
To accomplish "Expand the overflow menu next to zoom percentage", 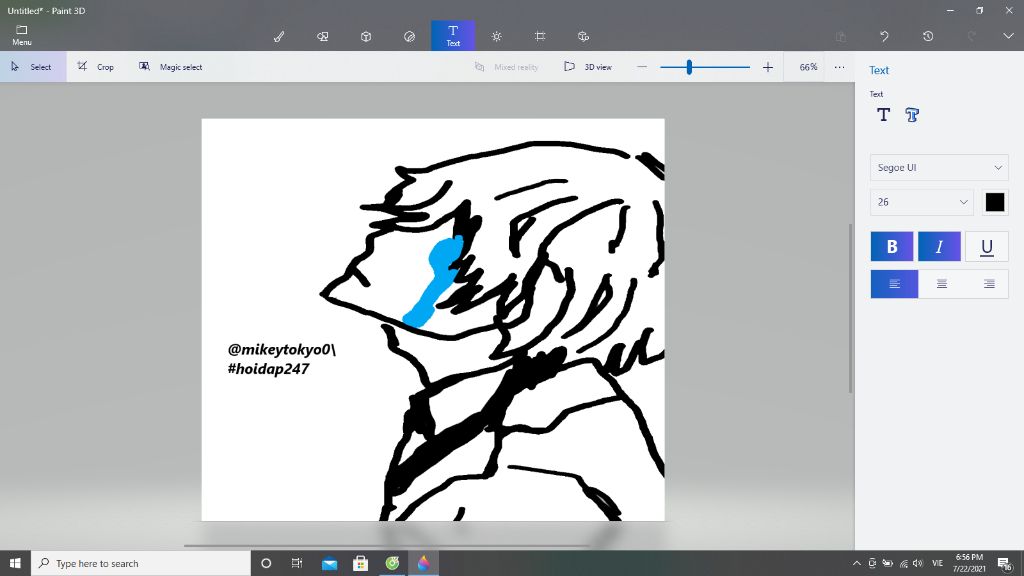I will pyautogui.click(x=838, y=67).
